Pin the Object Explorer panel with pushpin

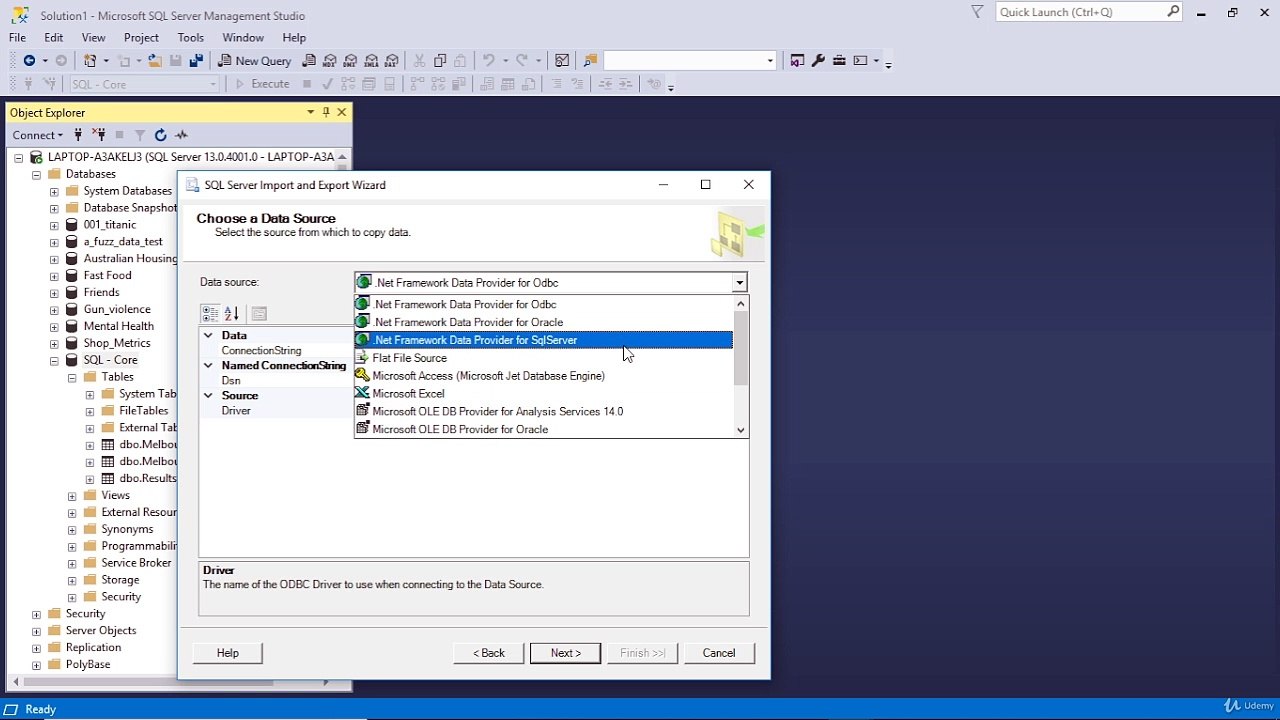click(x=326, y=112)
